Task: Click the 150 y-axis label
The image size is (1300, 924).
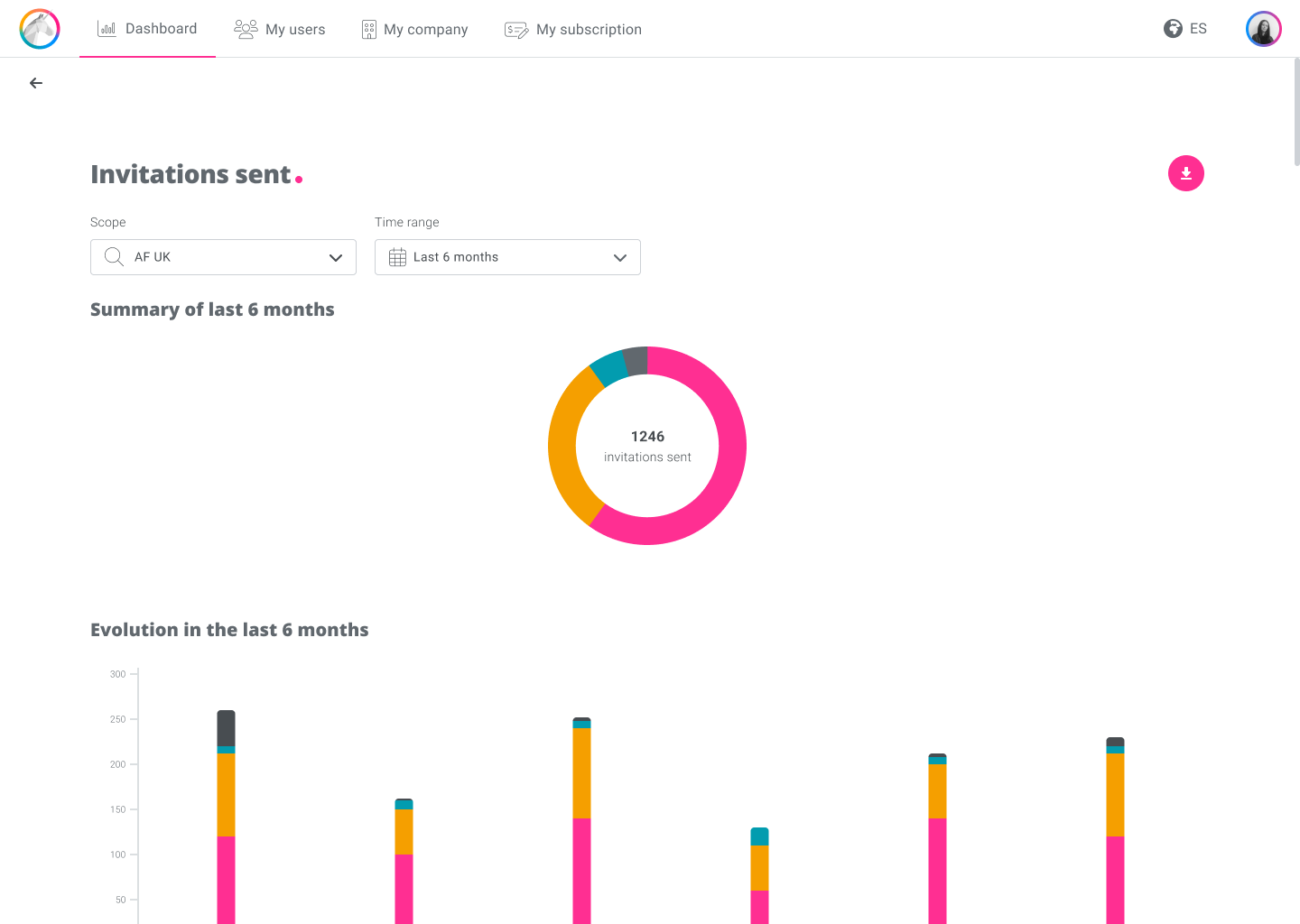Action: (118, 809)
